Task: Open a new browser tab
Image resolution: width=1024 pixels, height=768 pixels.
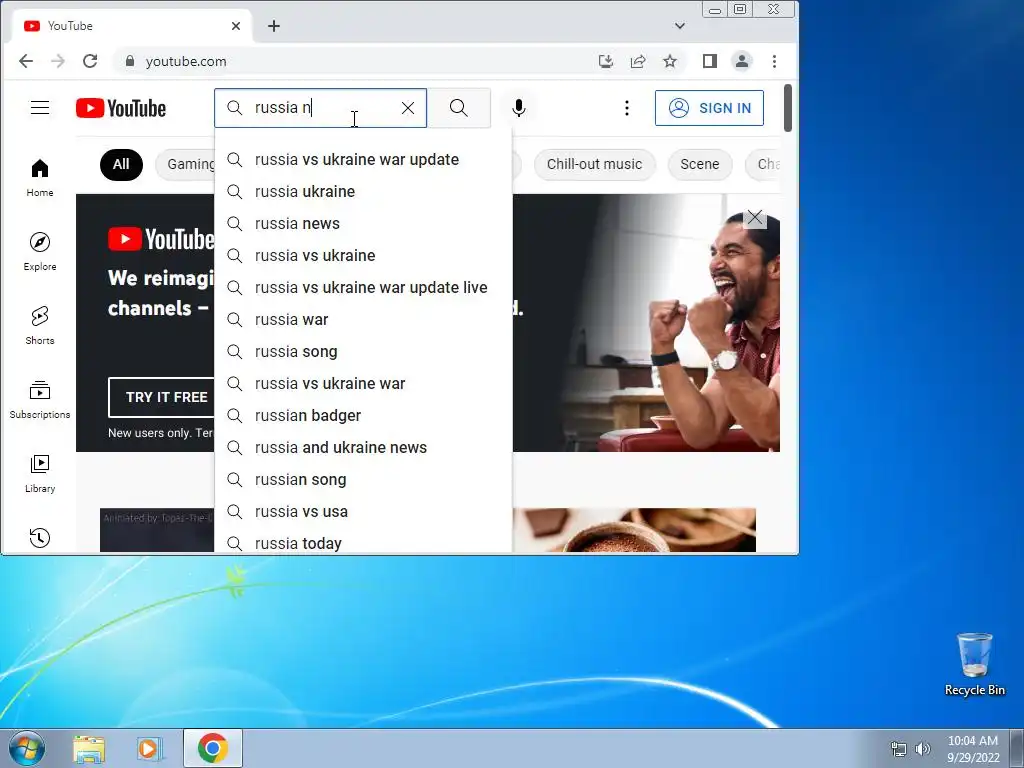Action: (274, 26)
